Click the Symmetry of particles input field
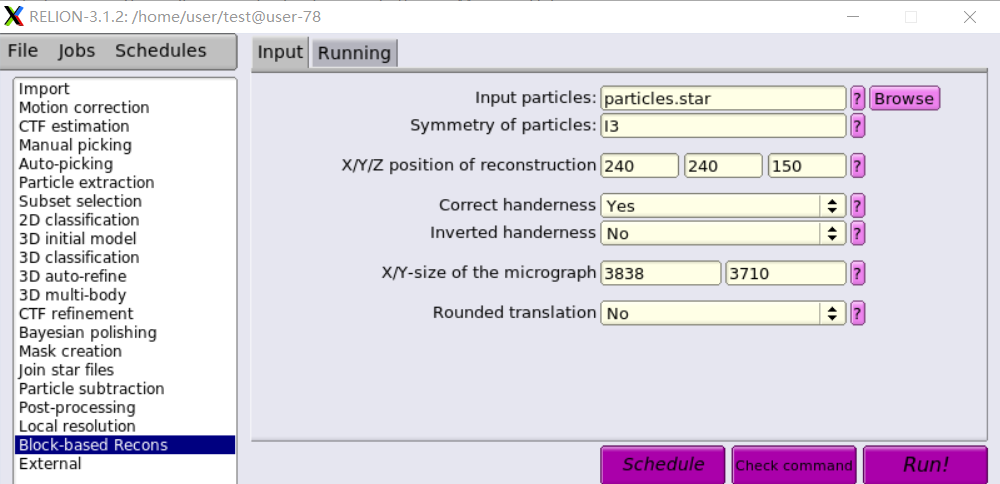The width and height of the screenshot is (1000, 484). click(x=723, y=126)
